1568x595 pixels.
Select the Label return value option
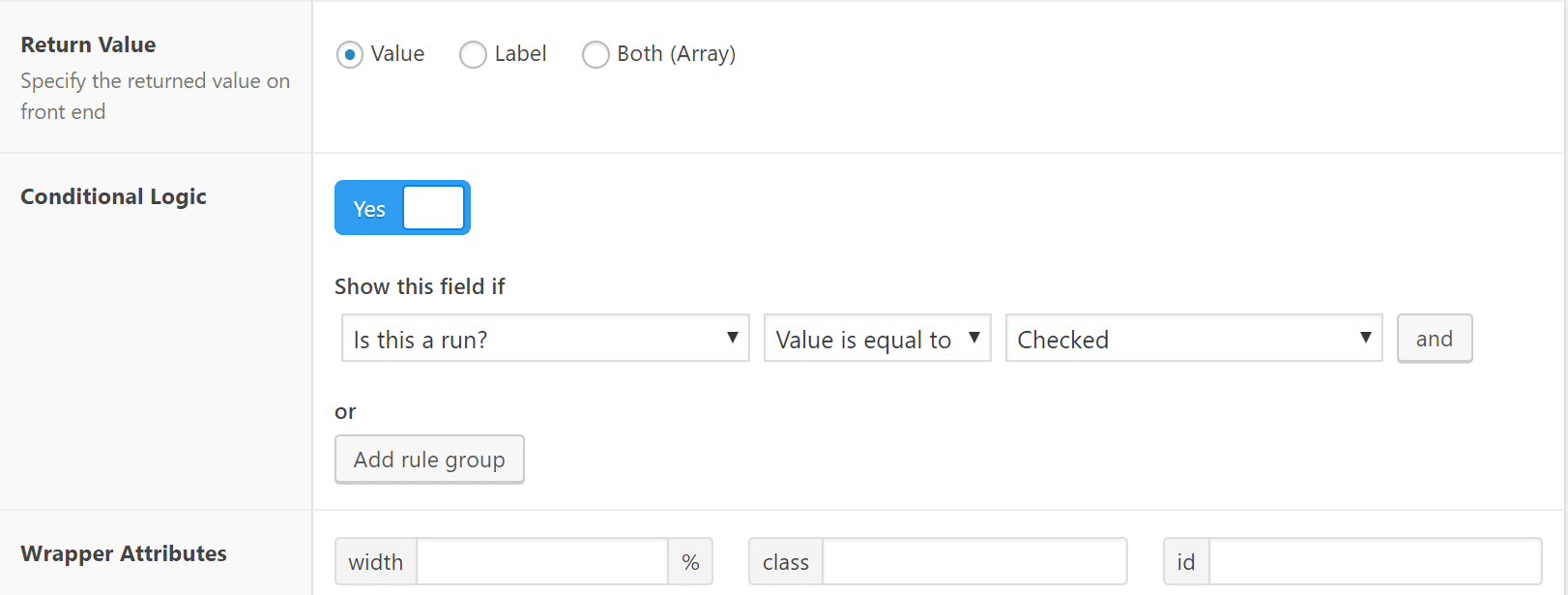click(473, 54)
